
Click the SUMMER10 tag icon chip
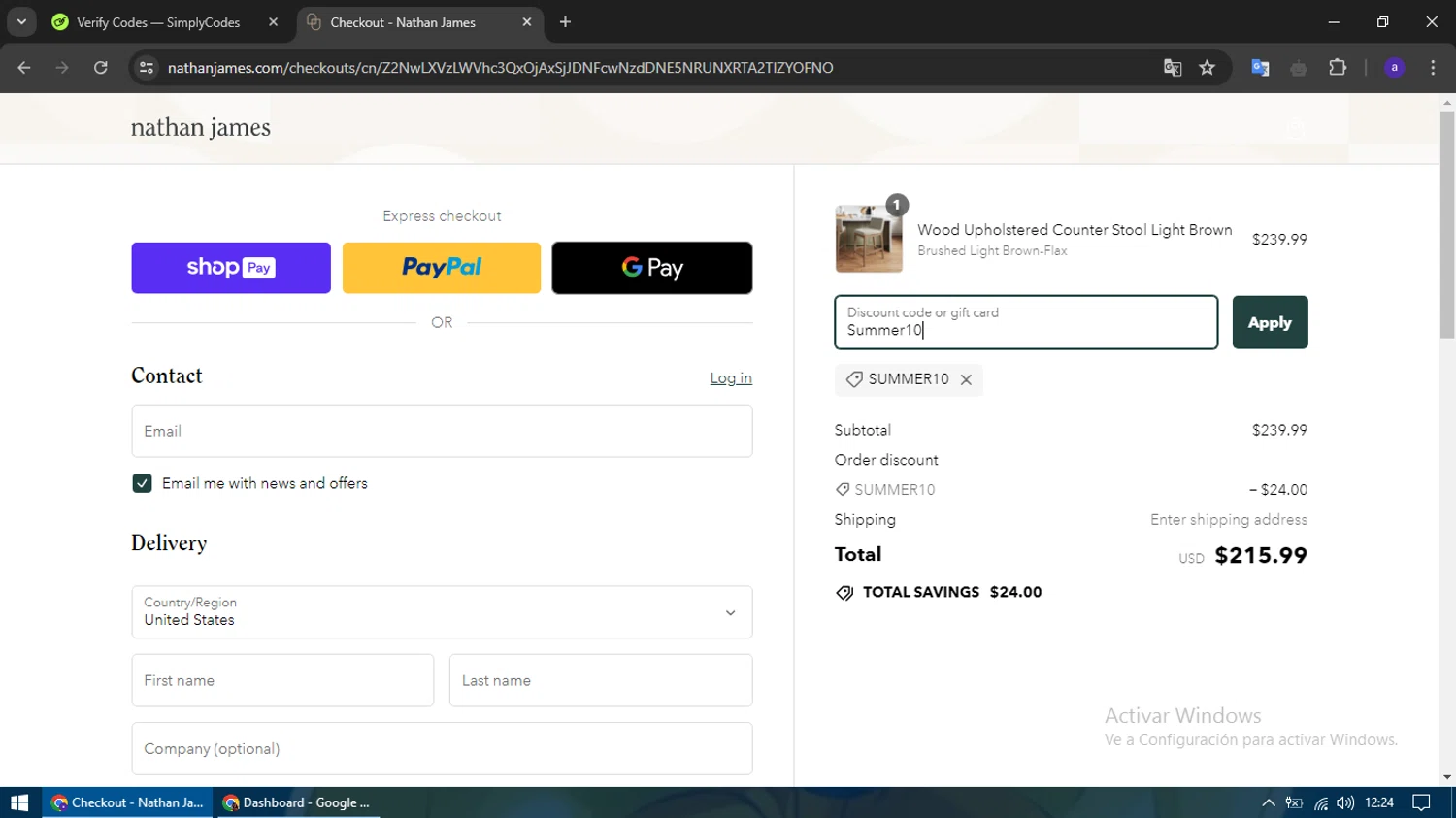point(854,379)
